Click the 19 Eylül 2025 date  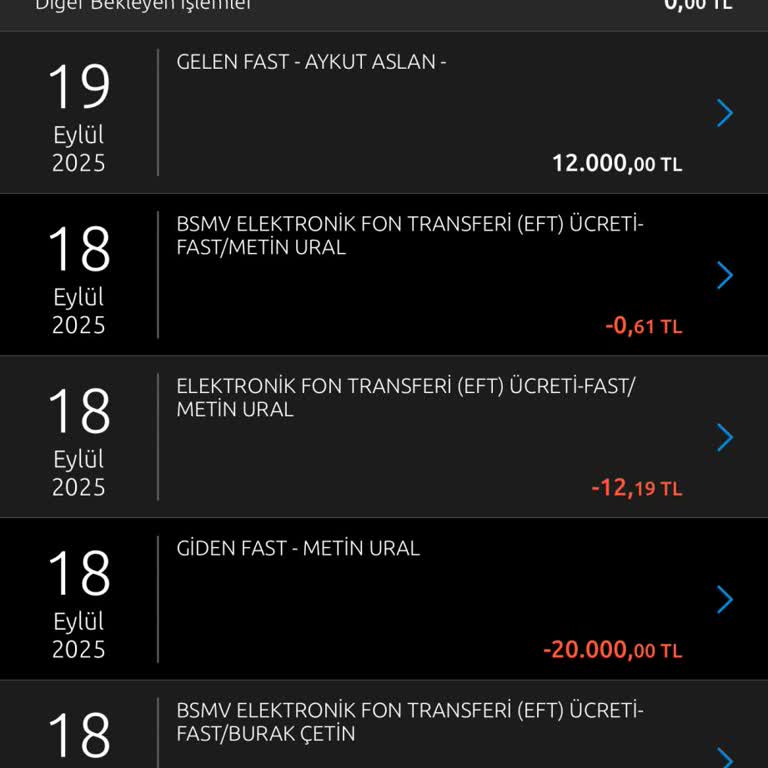79,115
